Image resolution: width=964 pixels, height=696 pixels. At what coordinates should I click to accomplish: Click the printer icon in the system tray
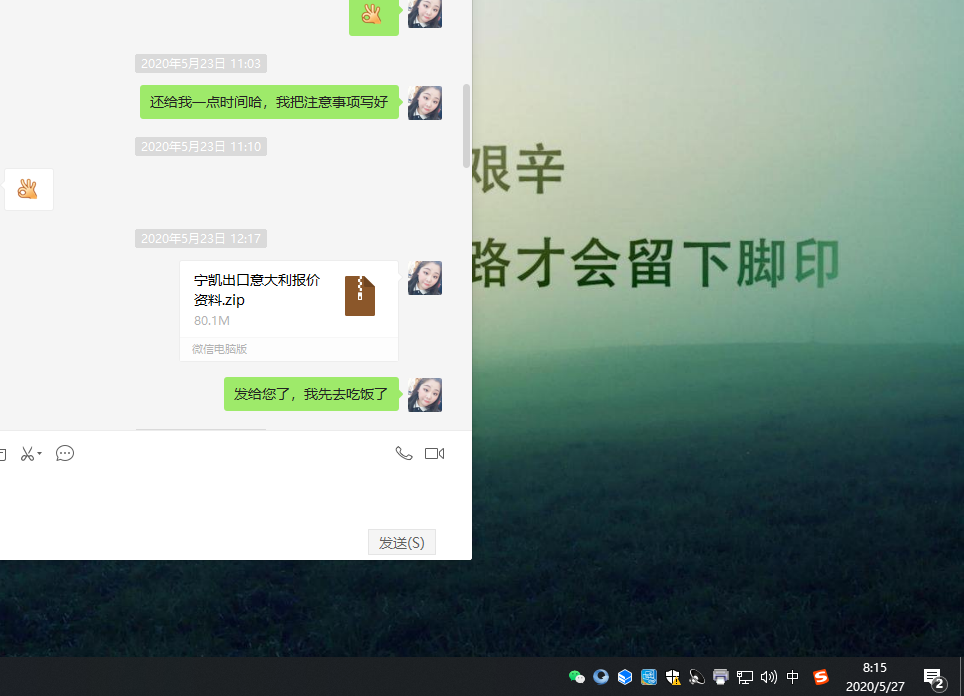(720, 677)
